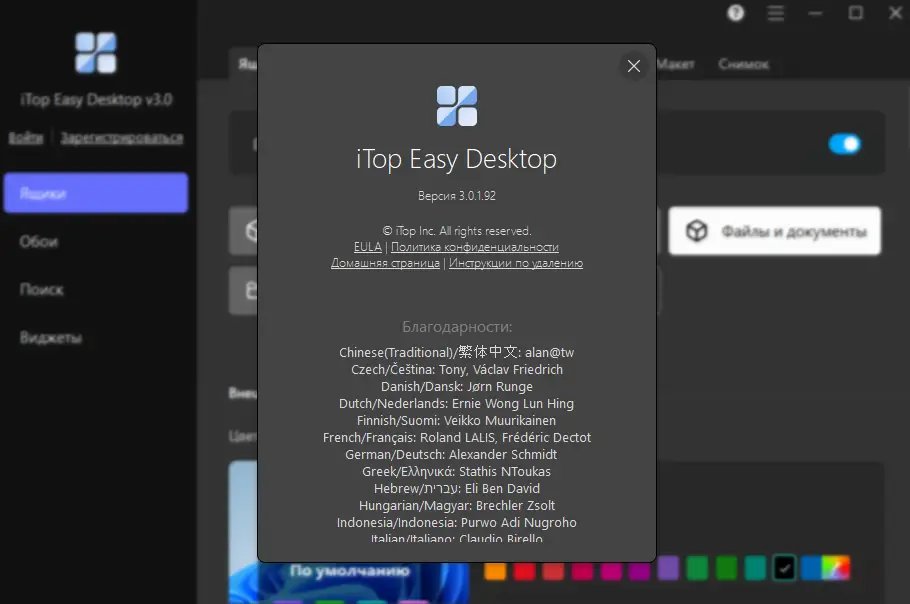Select Ящики in sidebar
Screen dimensions: 910x604
(96, 193)
